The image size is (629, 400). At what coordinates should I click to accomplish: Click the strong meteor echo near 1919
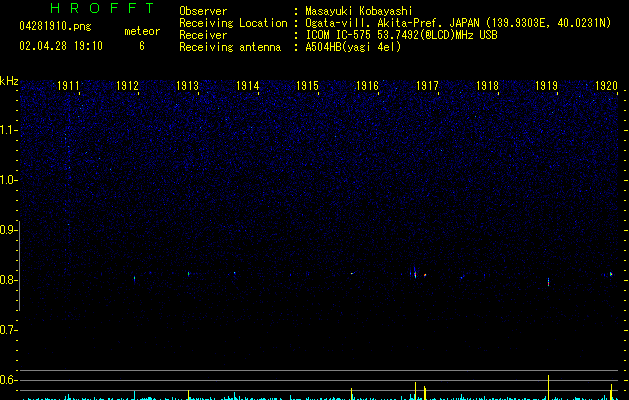pos(548,282)
